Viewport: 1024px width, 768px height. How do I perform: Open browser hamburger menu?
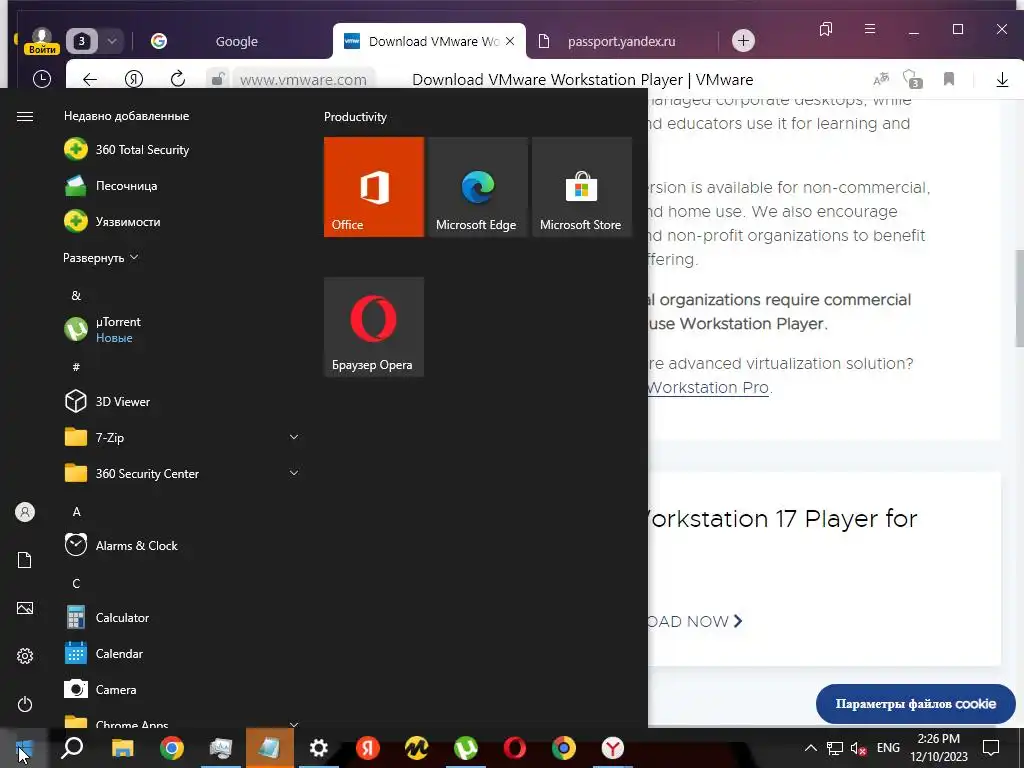coord(870,29)
